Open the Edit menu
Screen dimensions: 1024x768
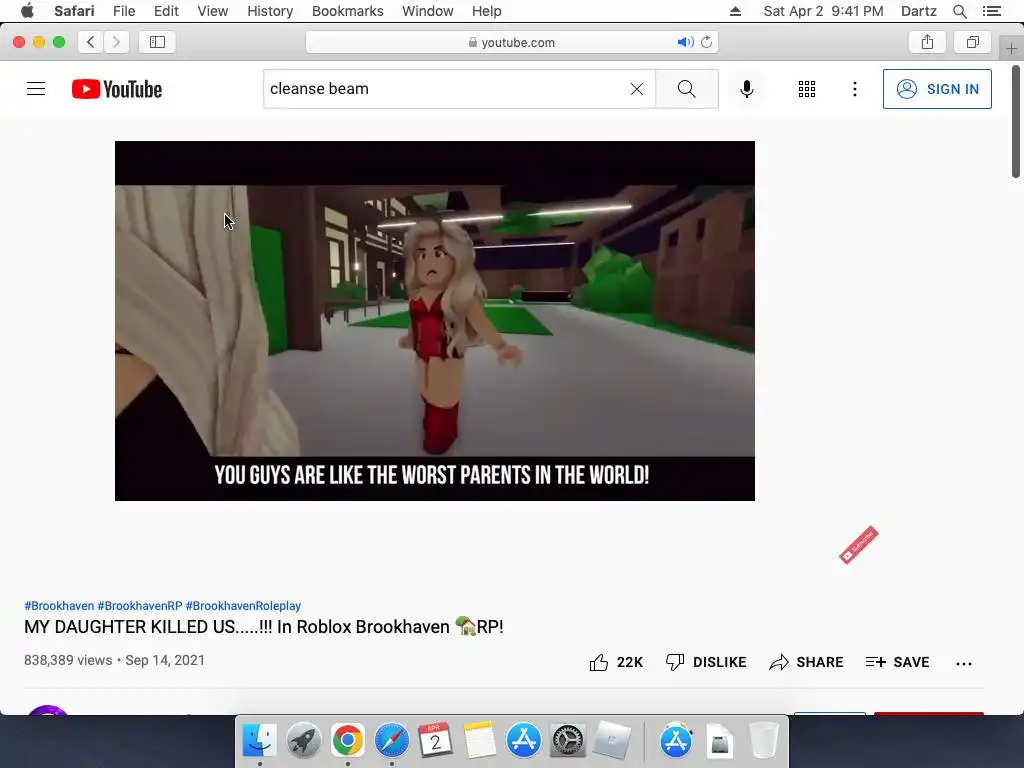166,11
